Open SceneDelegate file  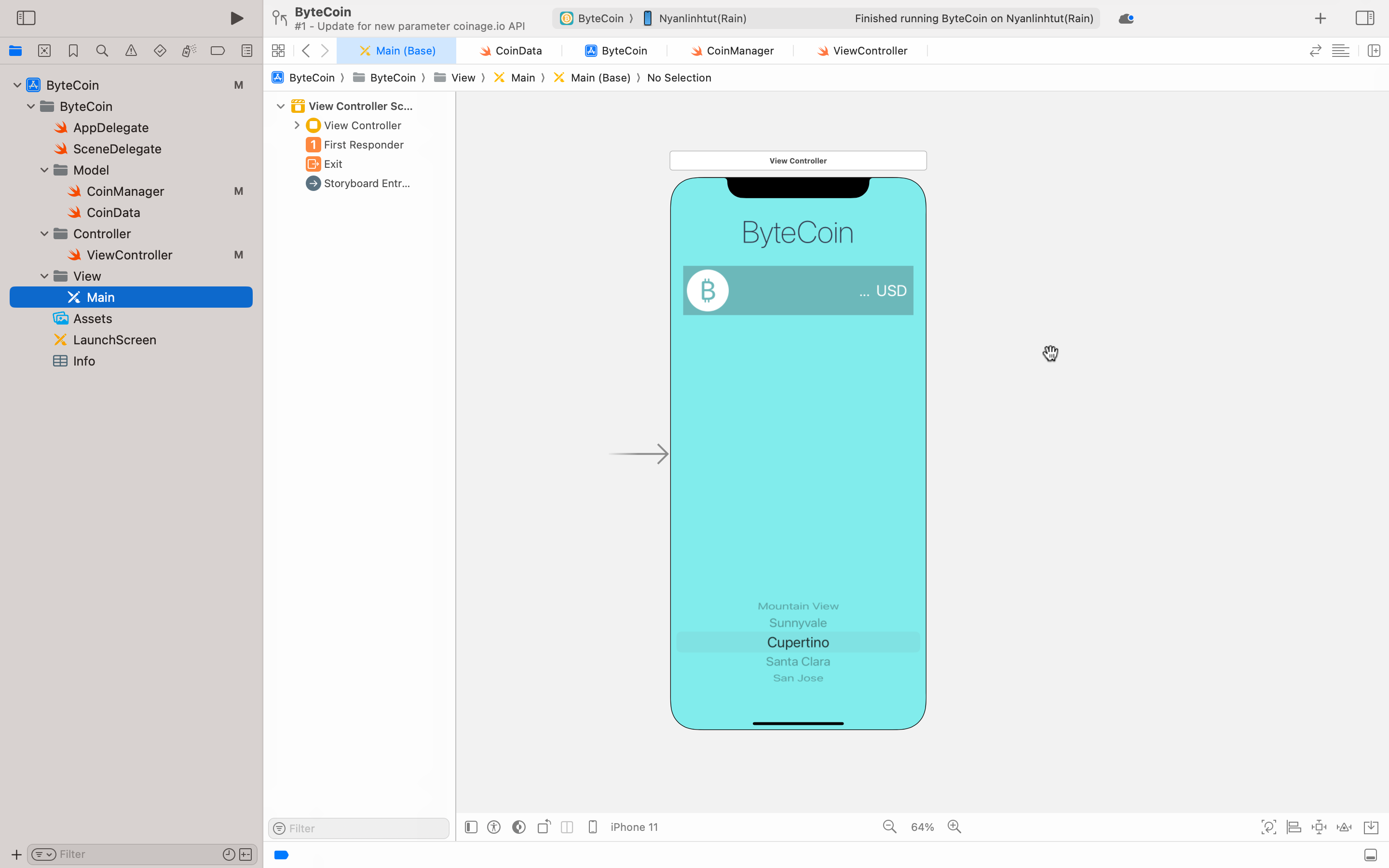pyautogui.click(x=117, y=149)
